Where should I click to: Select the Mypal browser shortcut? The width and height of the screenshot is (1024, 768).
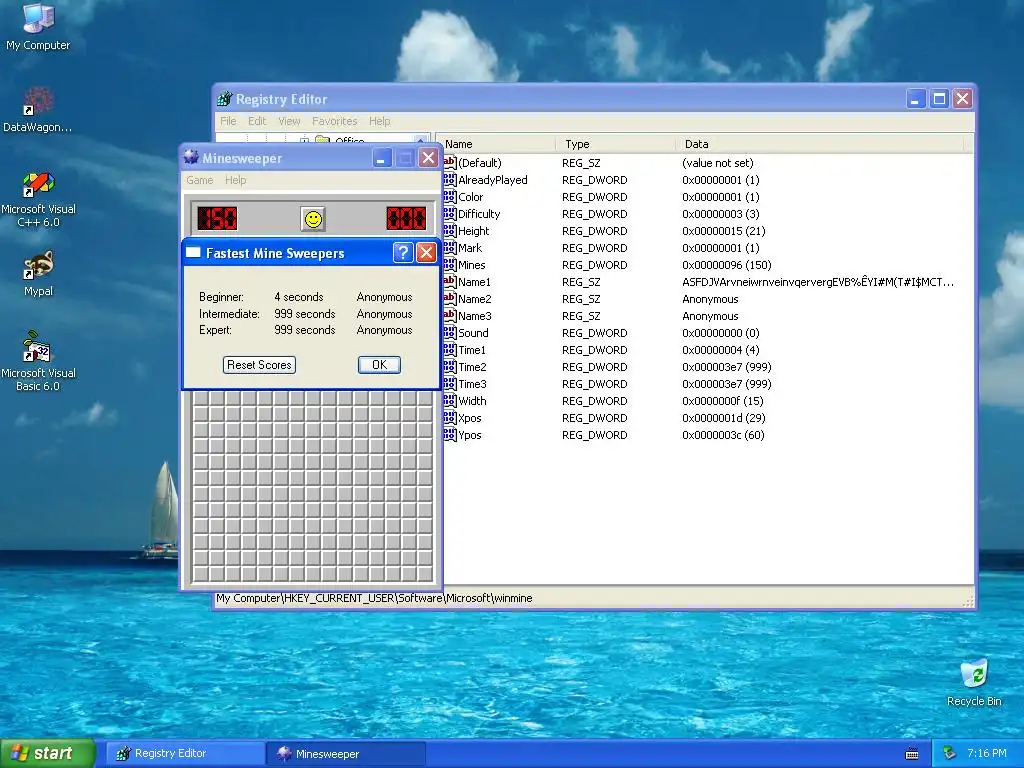pyautogui.click(x=38, y=274)
